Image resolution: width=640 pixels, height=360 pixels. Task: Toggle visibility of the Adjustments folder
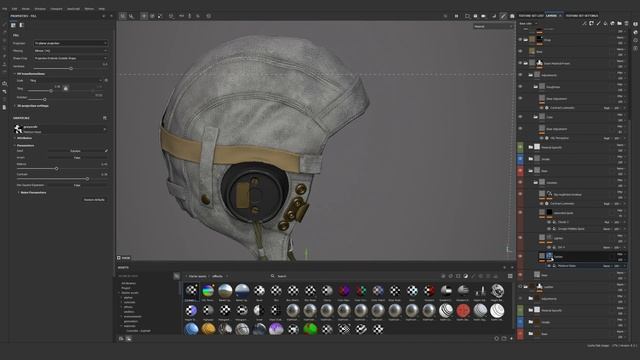(x=520, y=75)
